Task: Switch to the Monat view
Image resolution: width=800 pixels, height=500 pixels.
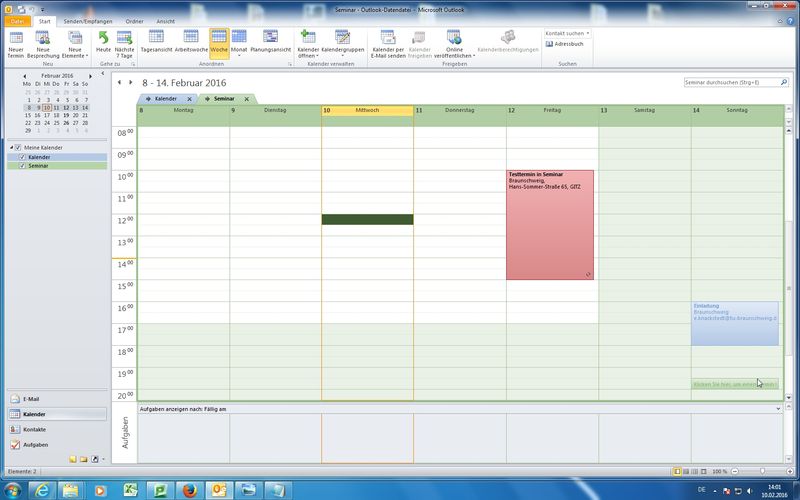Action: point(239,38)
